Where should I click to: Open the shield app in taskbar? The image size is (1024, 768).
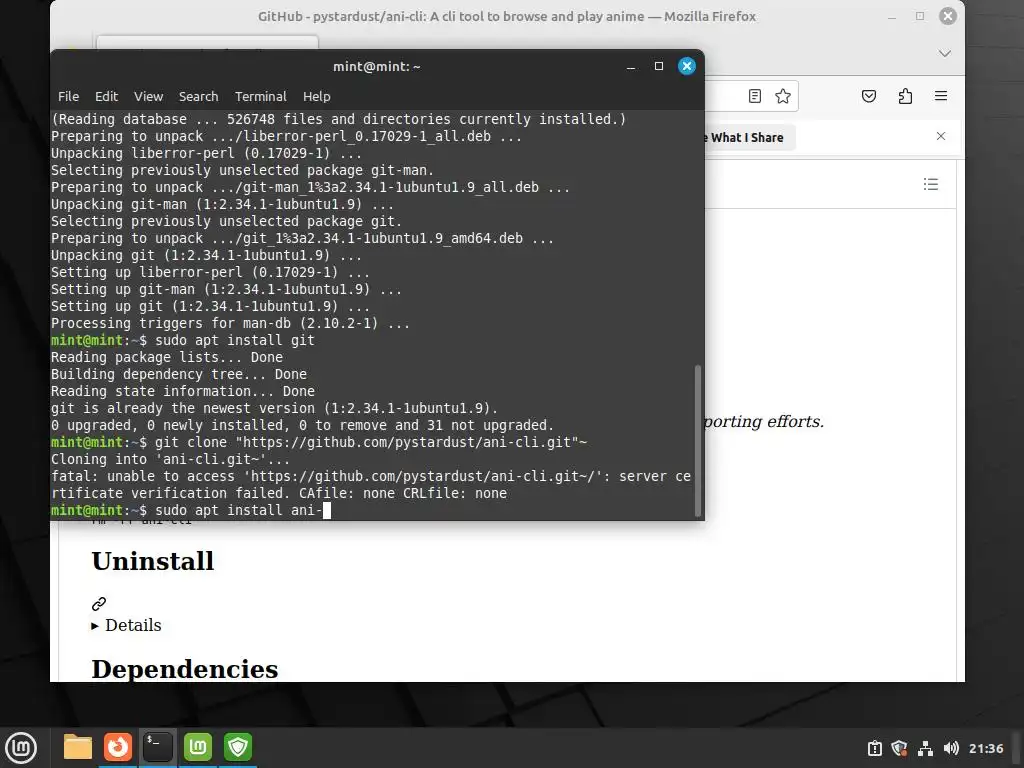pyautogui.click(x=238, y=747)
